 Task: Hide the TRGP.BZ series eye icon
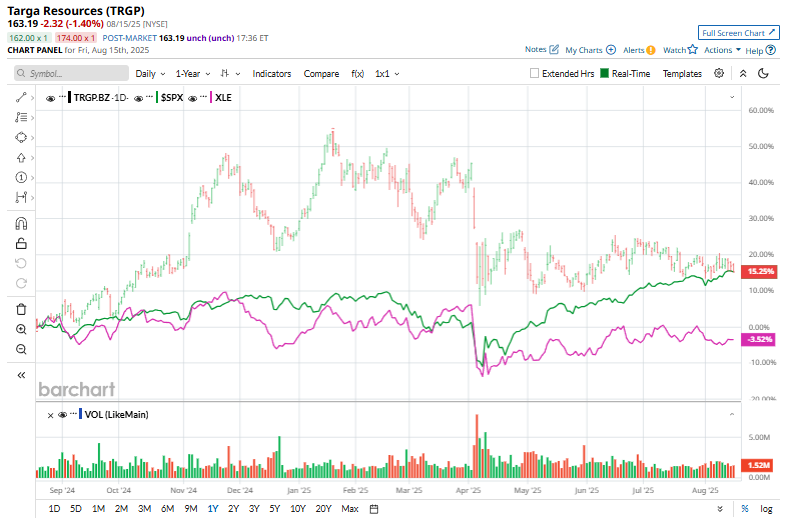(x=50, y=98)
